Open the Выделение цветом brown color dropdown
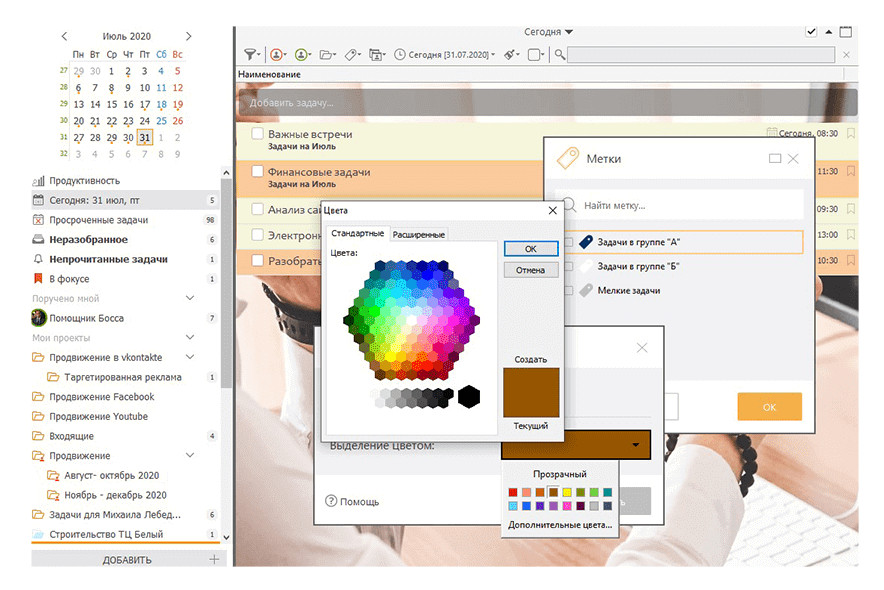Screen dimensions: 884x590 (576, 445)
